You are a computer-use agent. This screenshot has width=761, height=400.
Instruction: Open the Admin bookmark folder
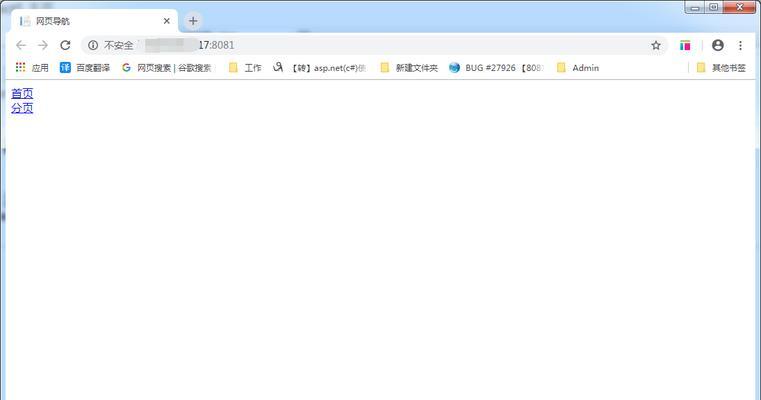coord(578,68)
